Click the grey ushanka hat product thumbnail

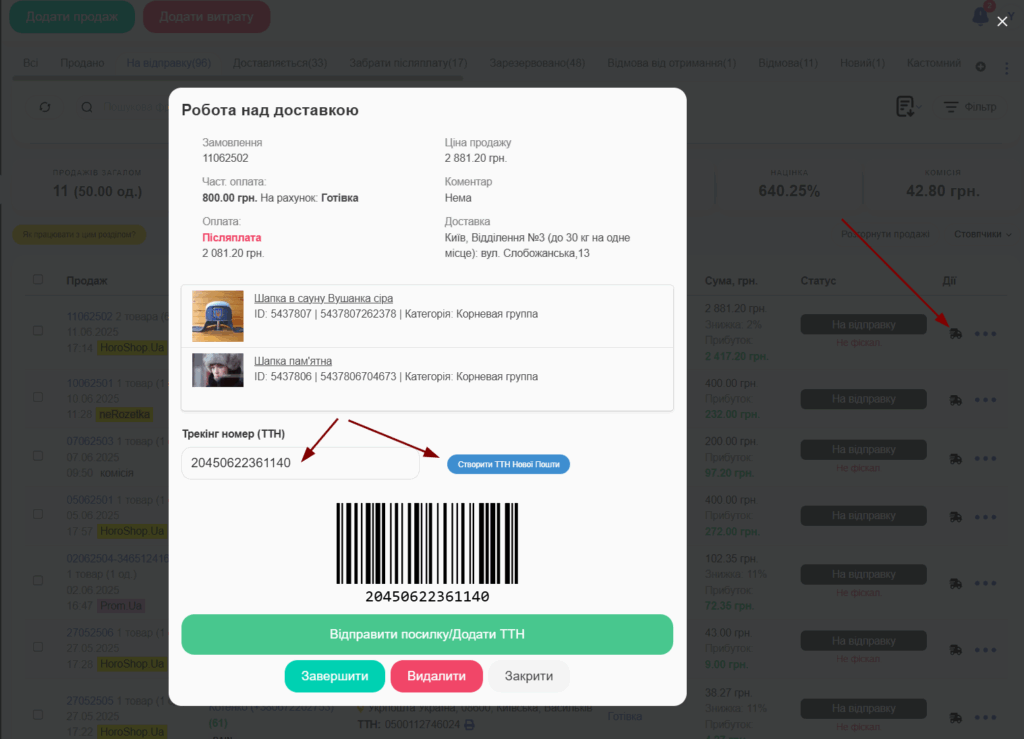(217, 316)
